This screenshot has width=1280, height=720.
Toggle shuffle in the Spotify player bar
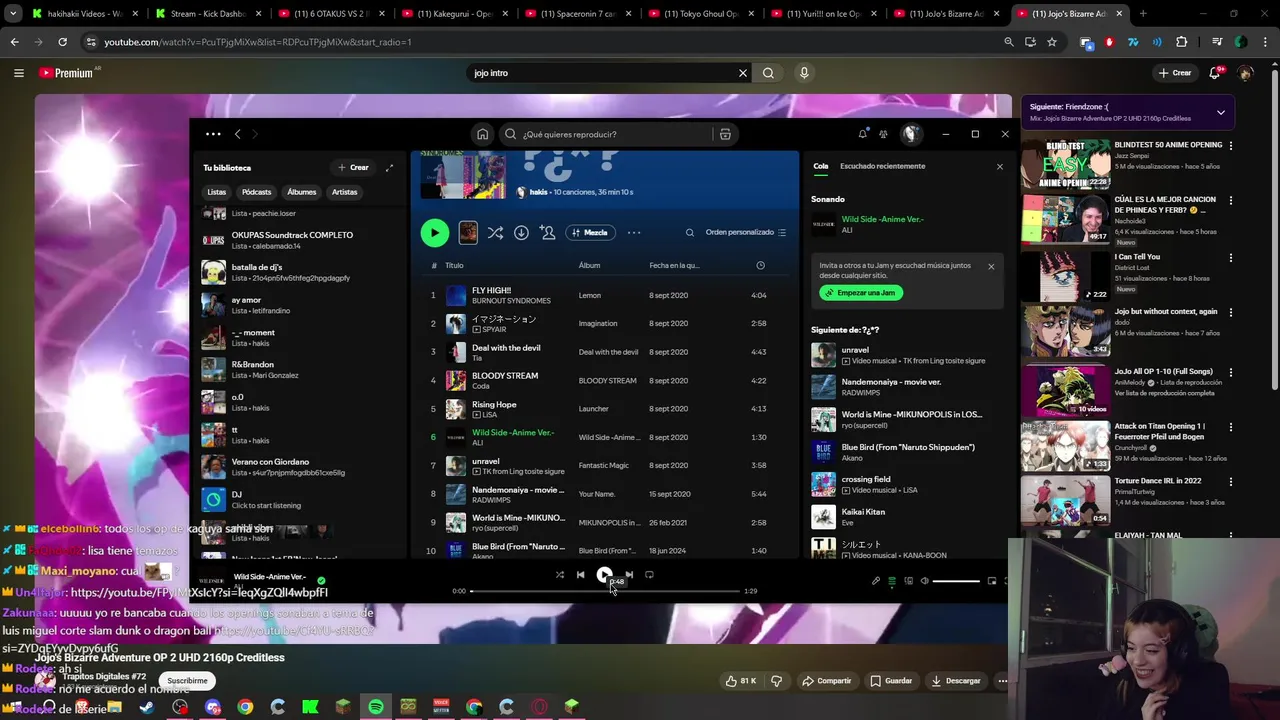tap(559, 575)
